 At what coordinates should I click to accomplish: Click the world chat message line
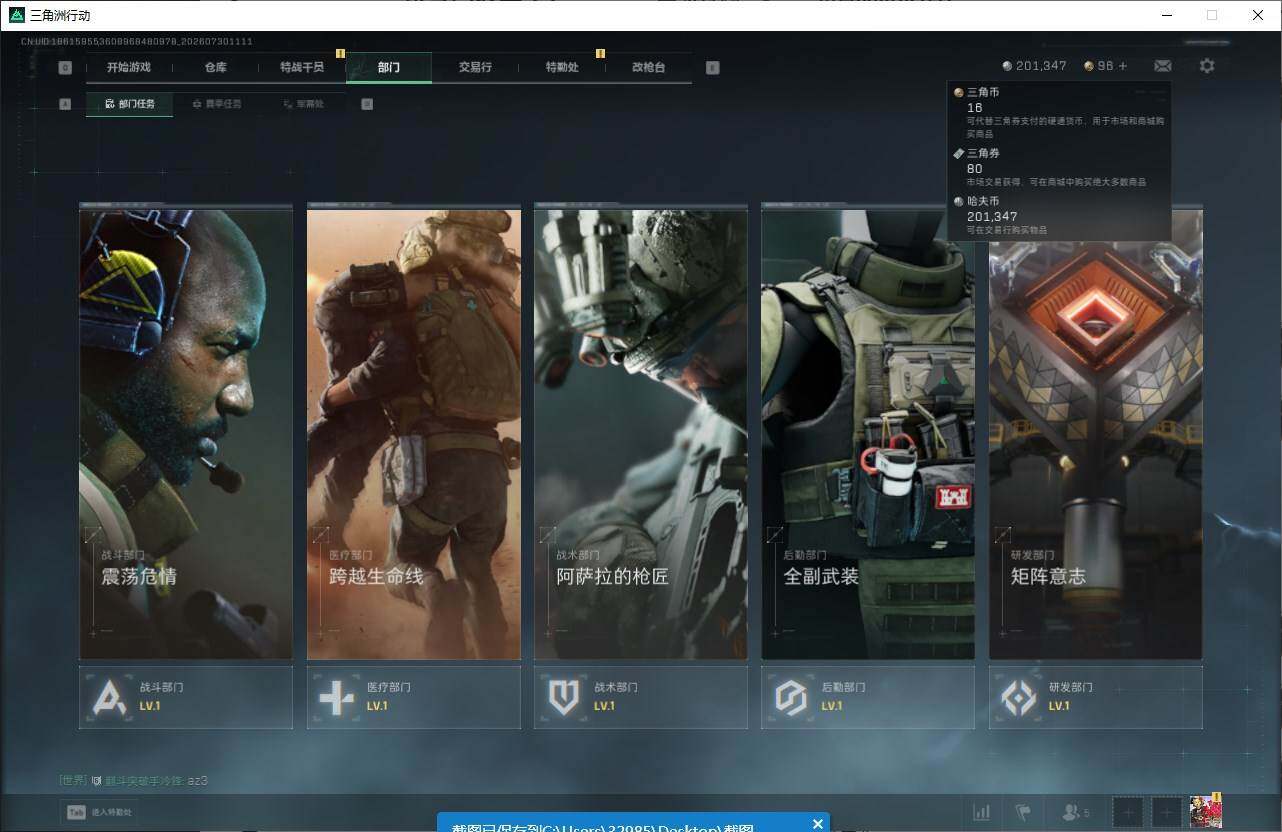point(134,780)
